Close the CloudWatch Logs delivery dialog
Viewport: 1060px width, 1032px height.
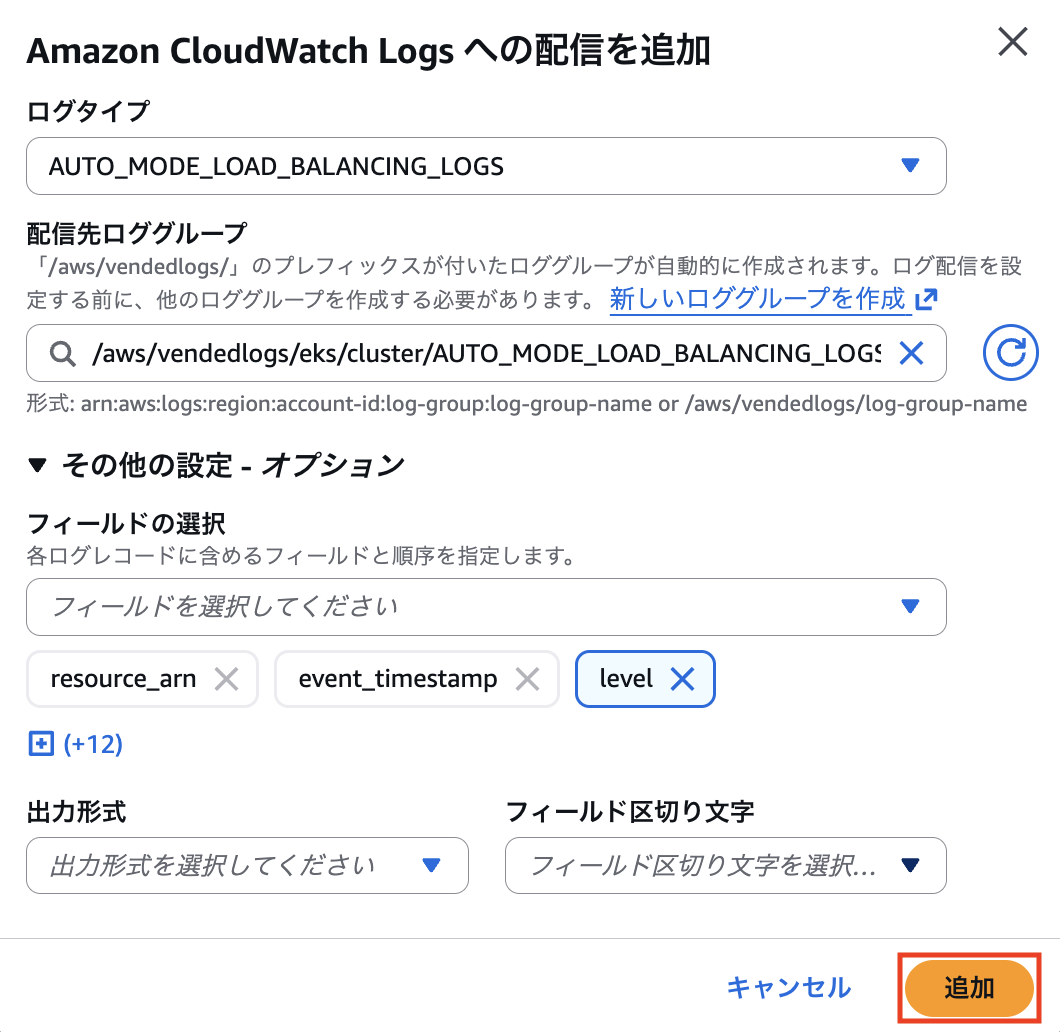point(1013,42)
